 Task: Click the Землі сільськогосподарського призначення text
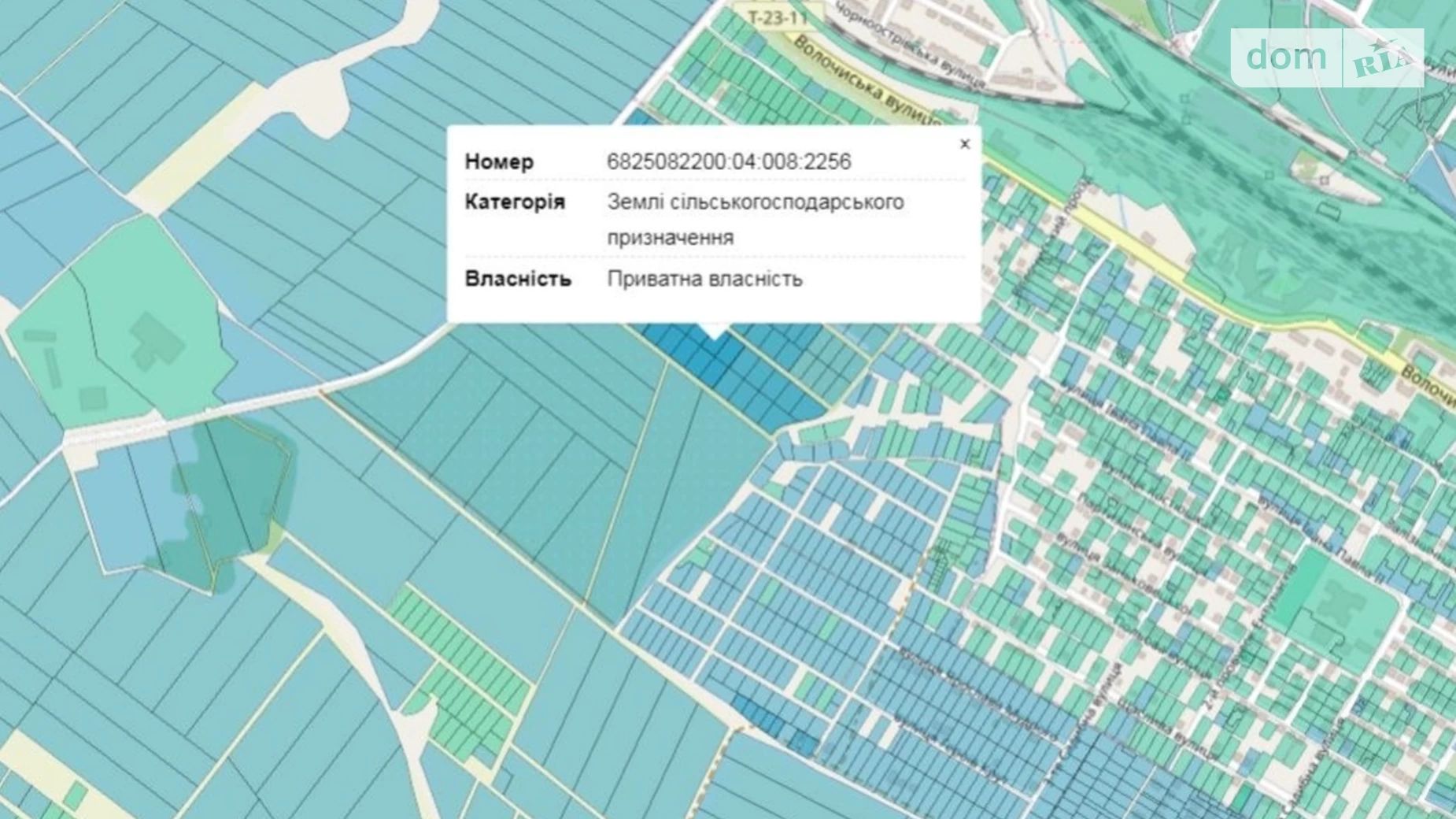click(x=755, y=219)
